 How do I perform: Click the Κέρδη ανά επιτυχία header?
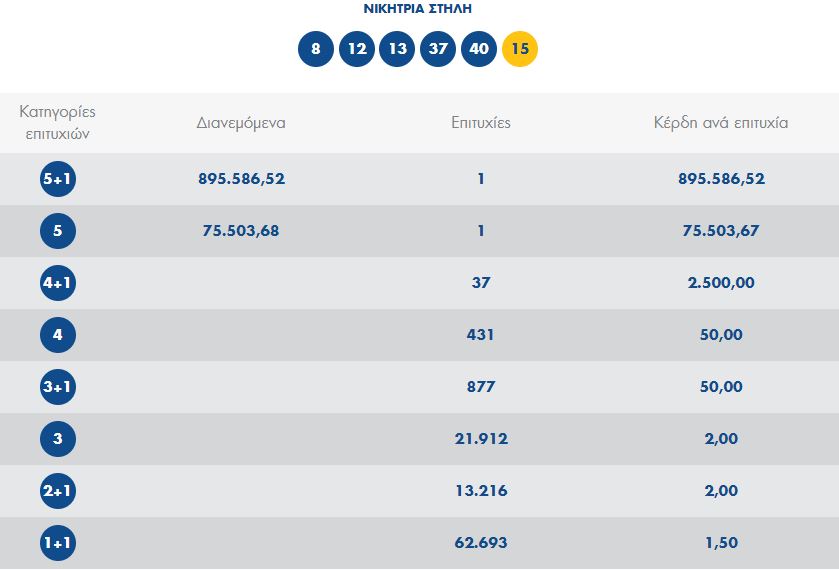click(720, 123)
